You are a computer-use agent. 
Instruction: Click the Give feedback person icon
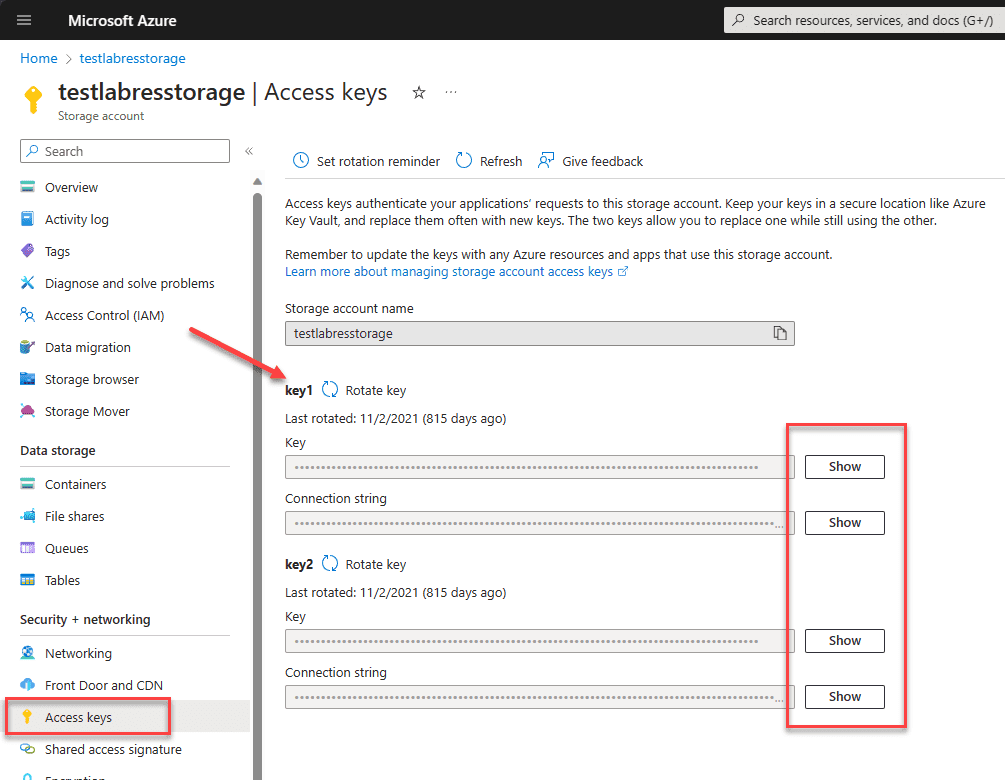tap(545, 160)
